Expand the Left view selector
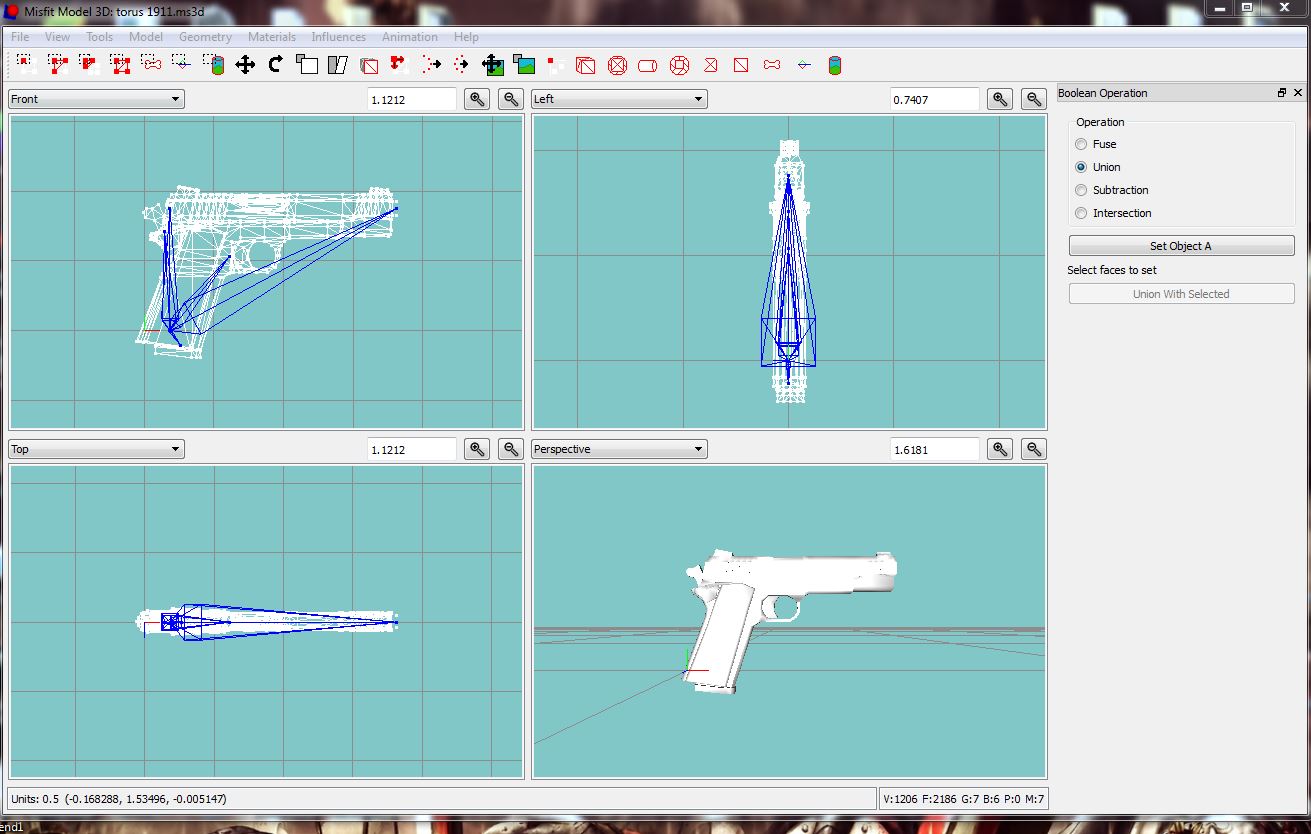The width and height of the screenshot is (1311, 834). [x=619, y=99]
